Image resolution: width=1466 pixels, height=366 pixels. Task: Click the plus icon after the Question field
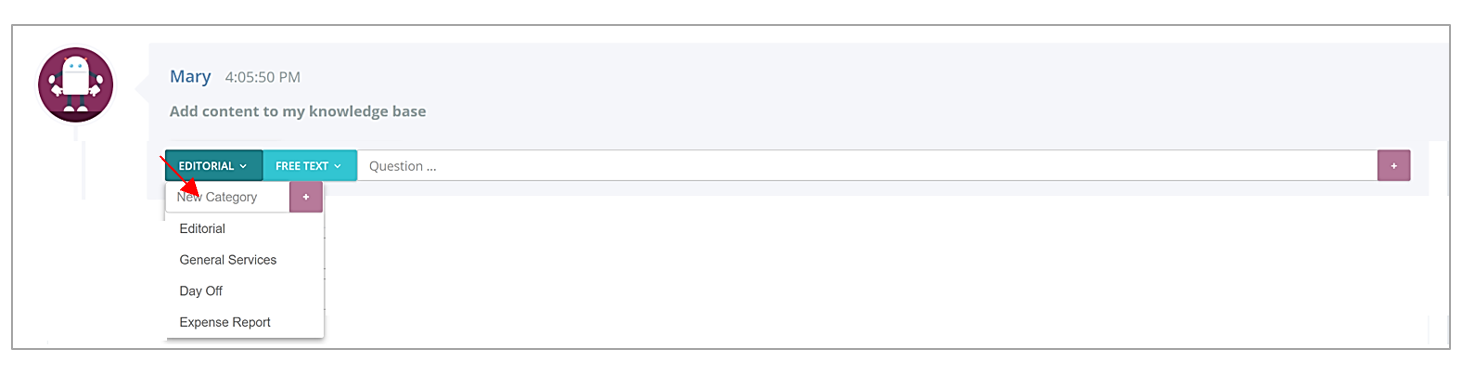pos(1394,166)
